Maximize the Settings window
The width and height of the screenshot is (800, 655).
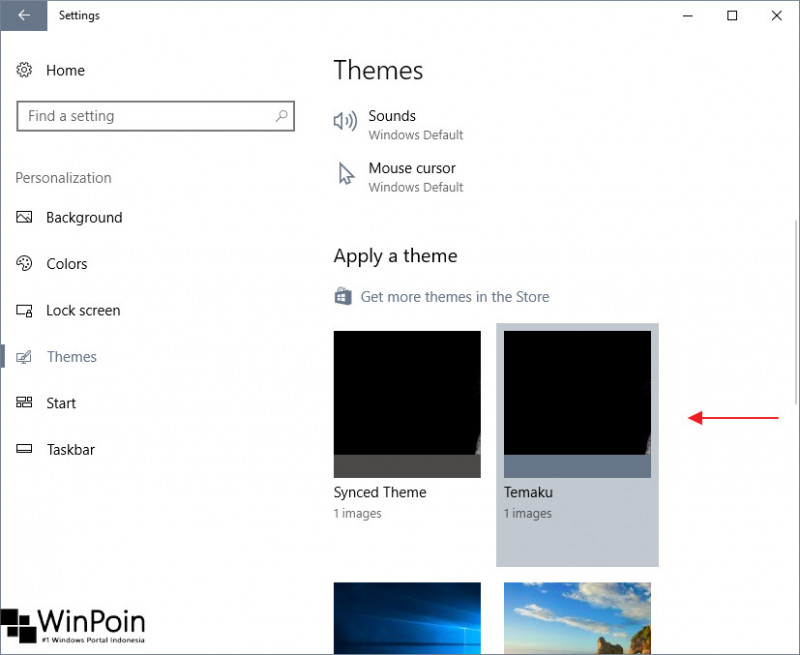click(x=732, y=16)
